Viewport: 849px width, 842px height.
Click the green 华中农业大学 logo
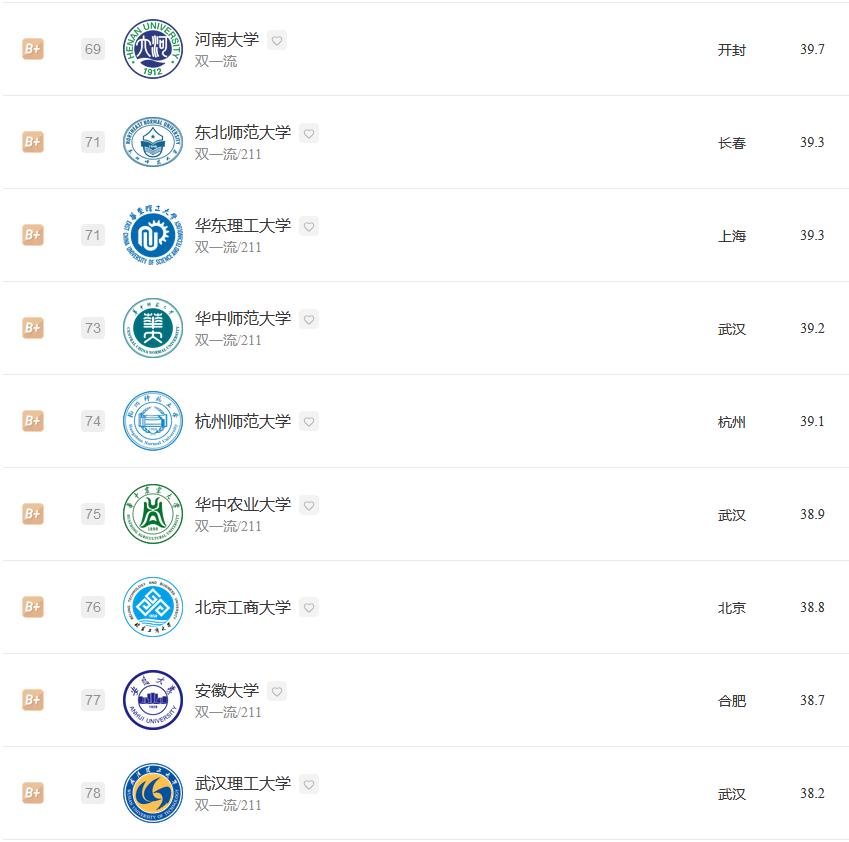tap(151, 514)
